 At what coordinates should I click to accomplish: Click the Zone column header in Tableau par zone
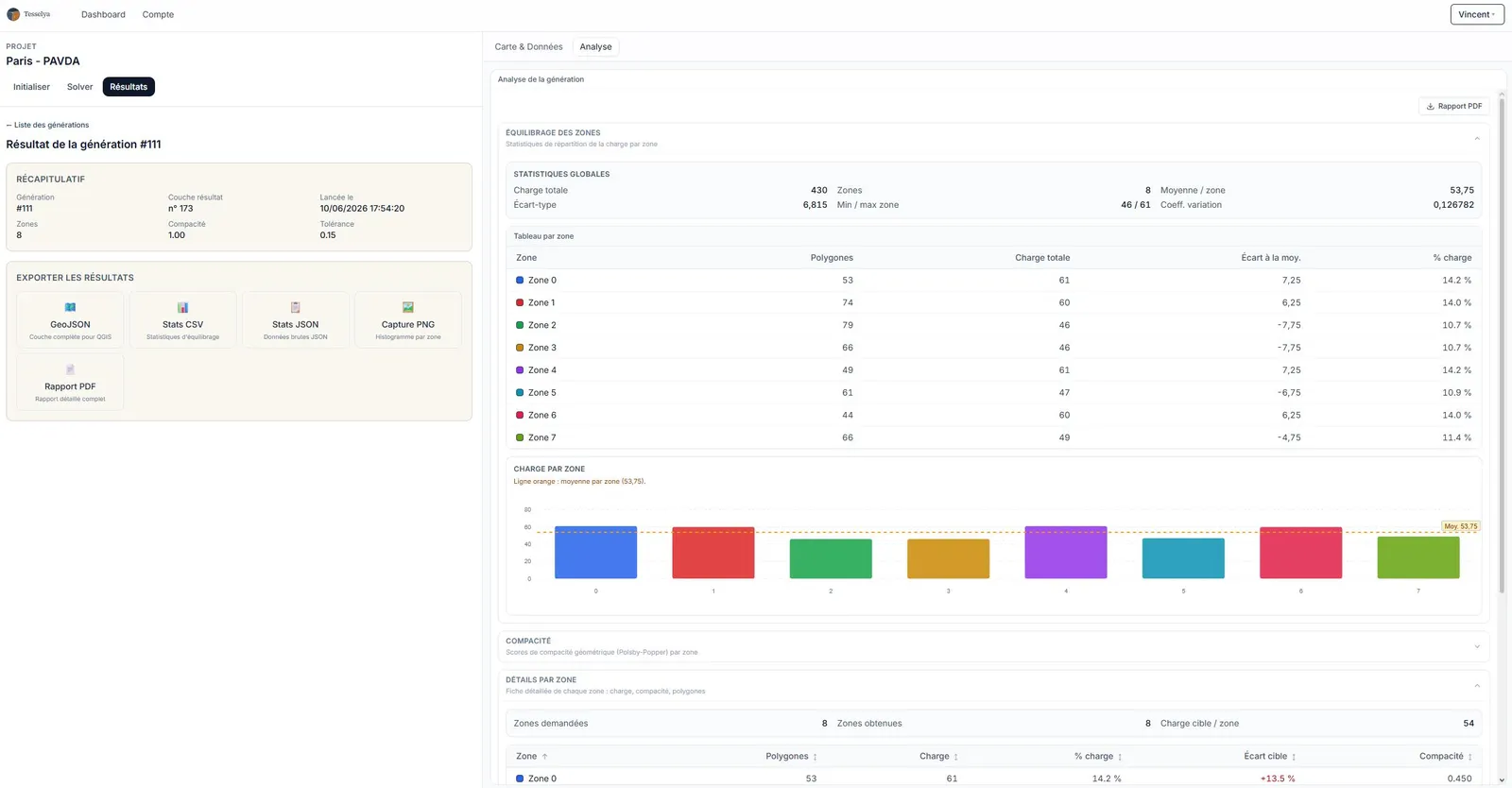click(x=526, y=258)
